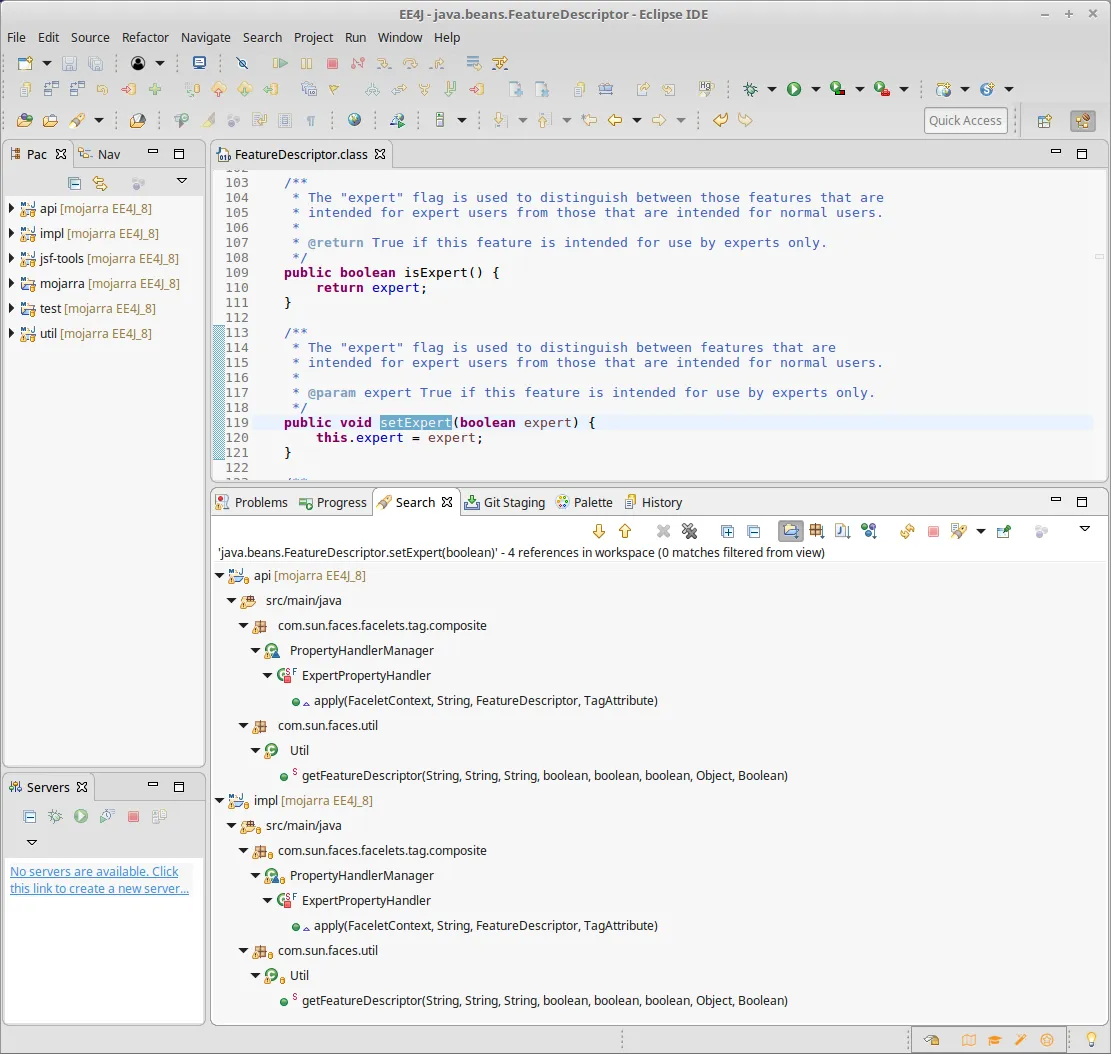Open the Search view menu dropdown arrow
1111x1054 pixels.
(1085, 529)
